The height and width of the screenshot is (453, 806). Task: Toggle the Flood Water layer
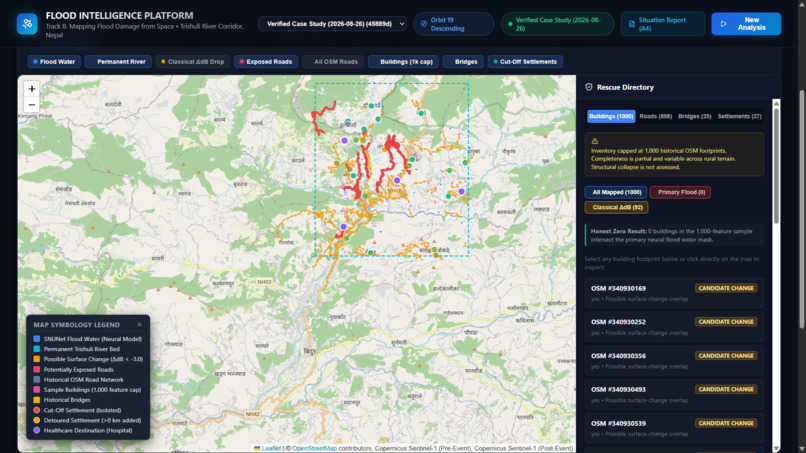tap(54, 62)
